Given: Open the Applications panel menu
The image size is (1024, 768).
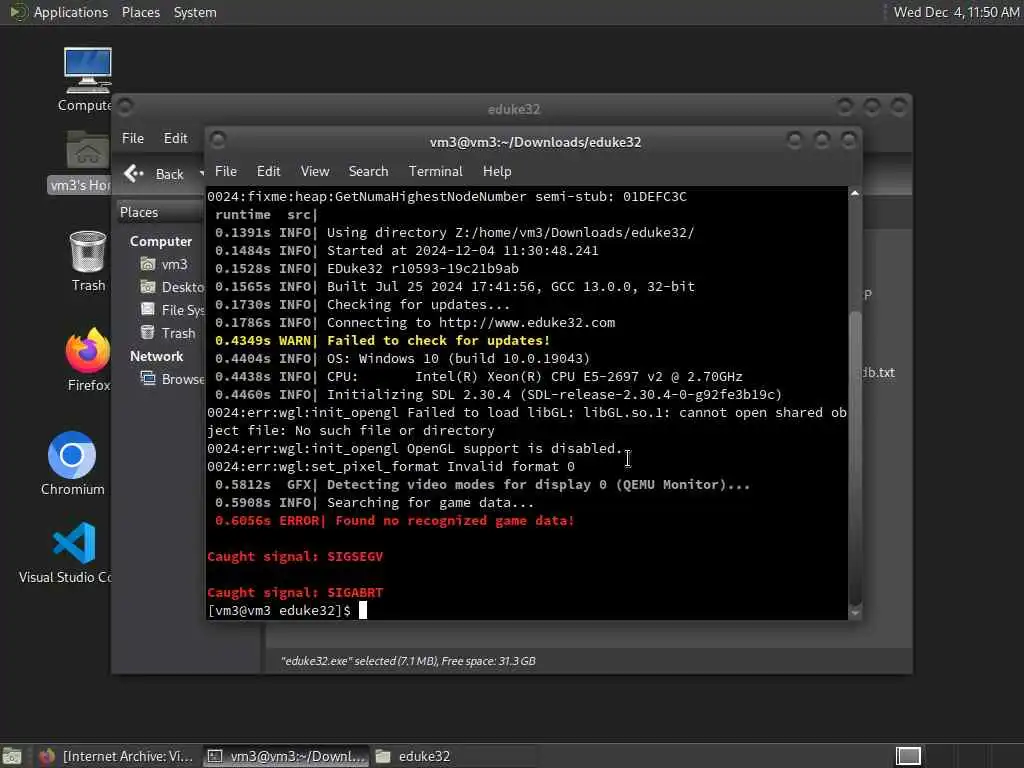Looking at the screenshot, I should tap(71, 12).
